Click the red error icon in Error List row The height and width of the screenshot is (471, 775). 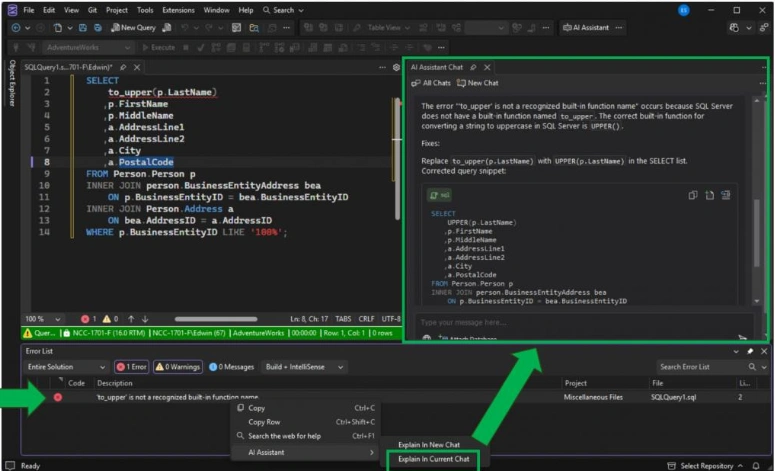[x=58, y=397]
